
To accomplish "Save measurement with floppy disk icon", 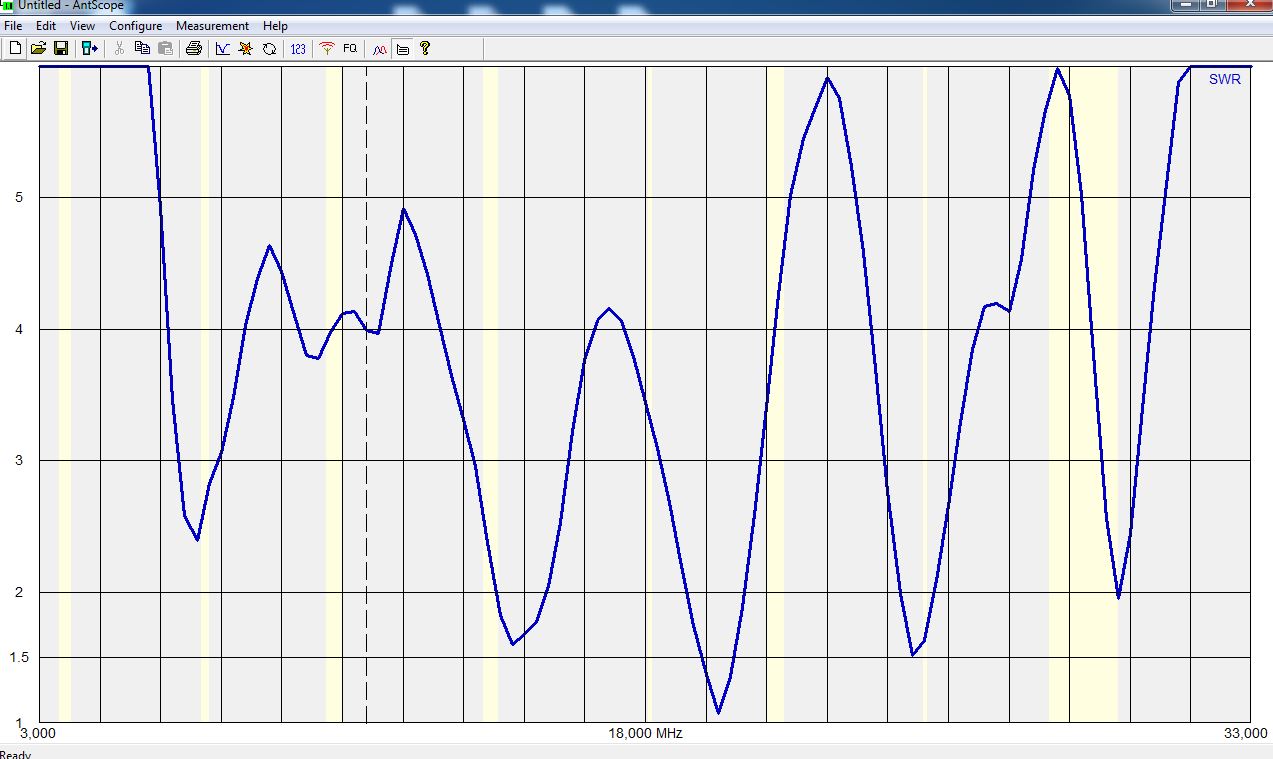I will [x=61, y=48].
